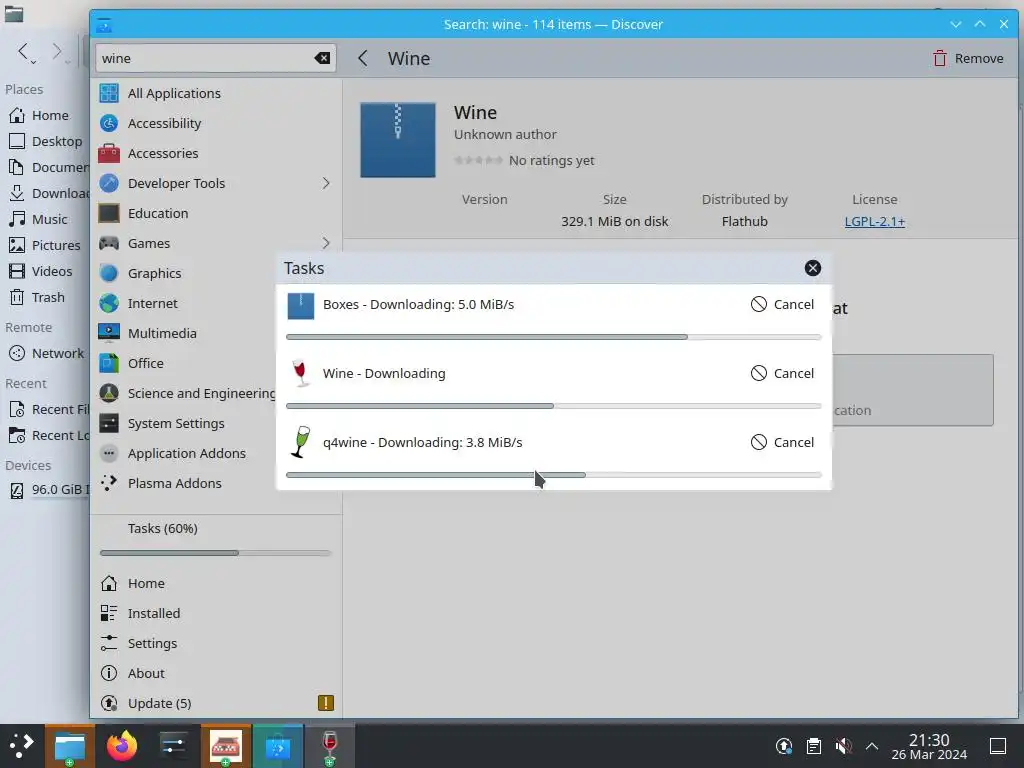Screen dimensions: 1024x768
Task: Open the clipboard tray icon
Action: tap(814, 746)
